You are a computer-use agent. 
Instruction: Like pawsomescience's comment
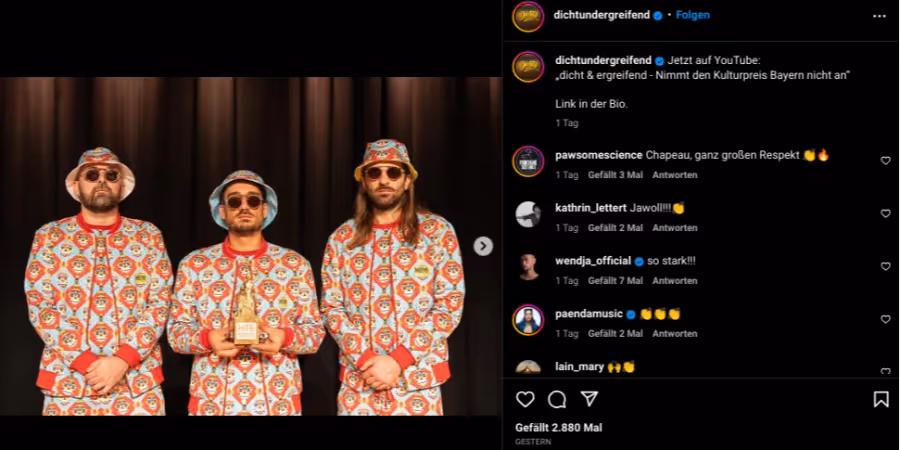pyautogui.click(x=885, y=161)
